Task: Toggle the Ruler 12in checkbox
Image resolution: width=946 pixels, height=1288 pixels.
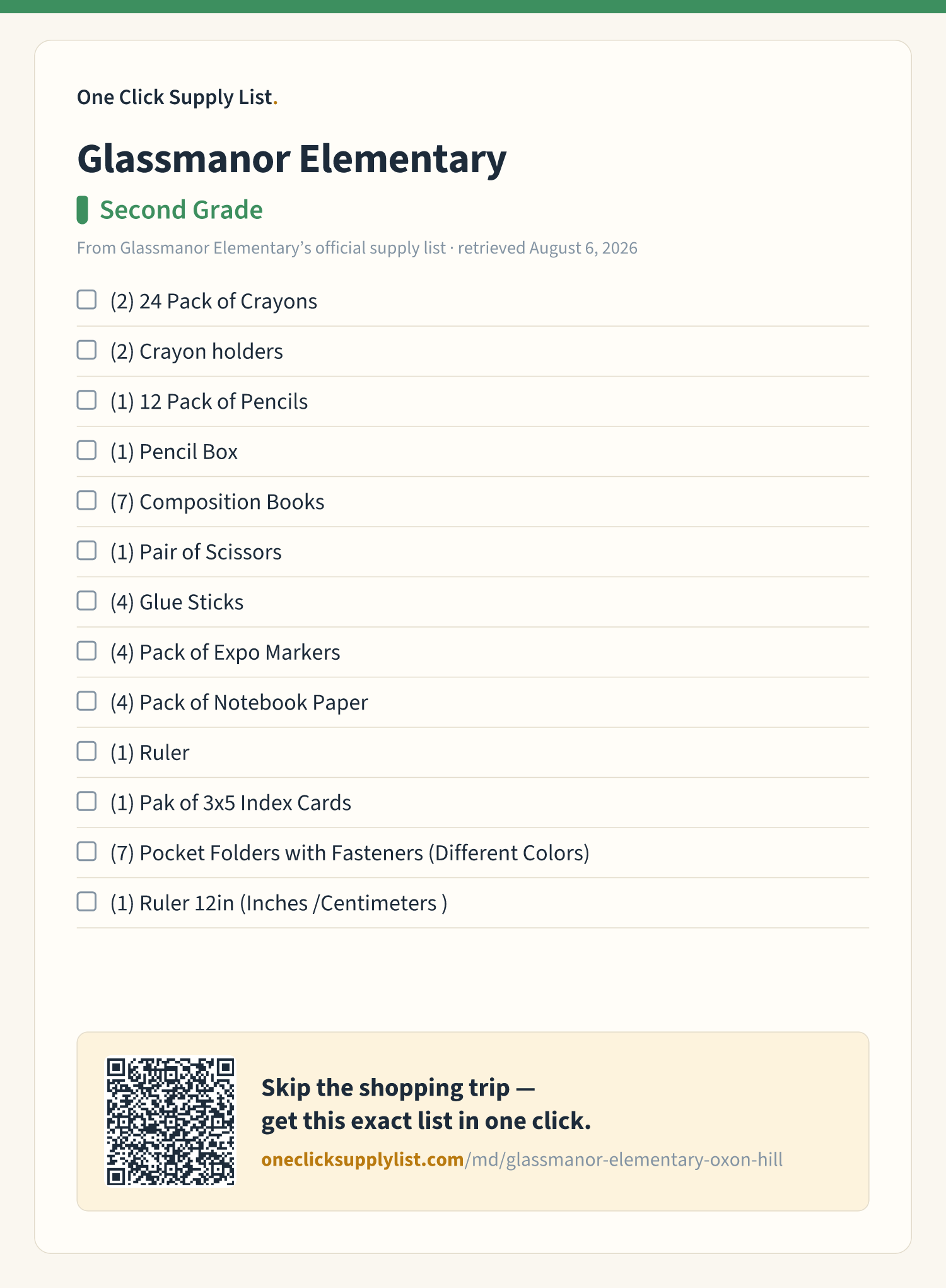Action: point(86,901)
